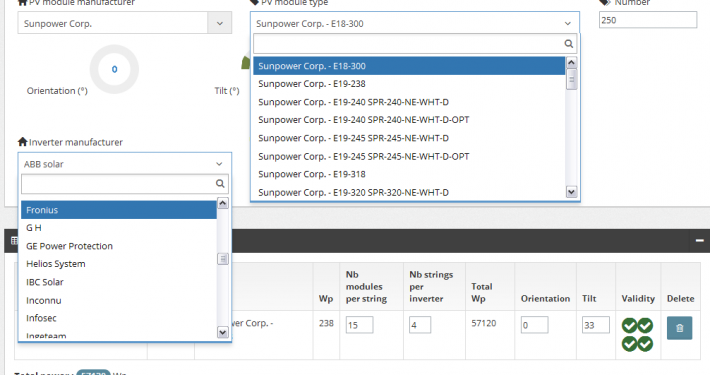
Task: Click the Nb modules per string field 15
Action: click(360, 325)
